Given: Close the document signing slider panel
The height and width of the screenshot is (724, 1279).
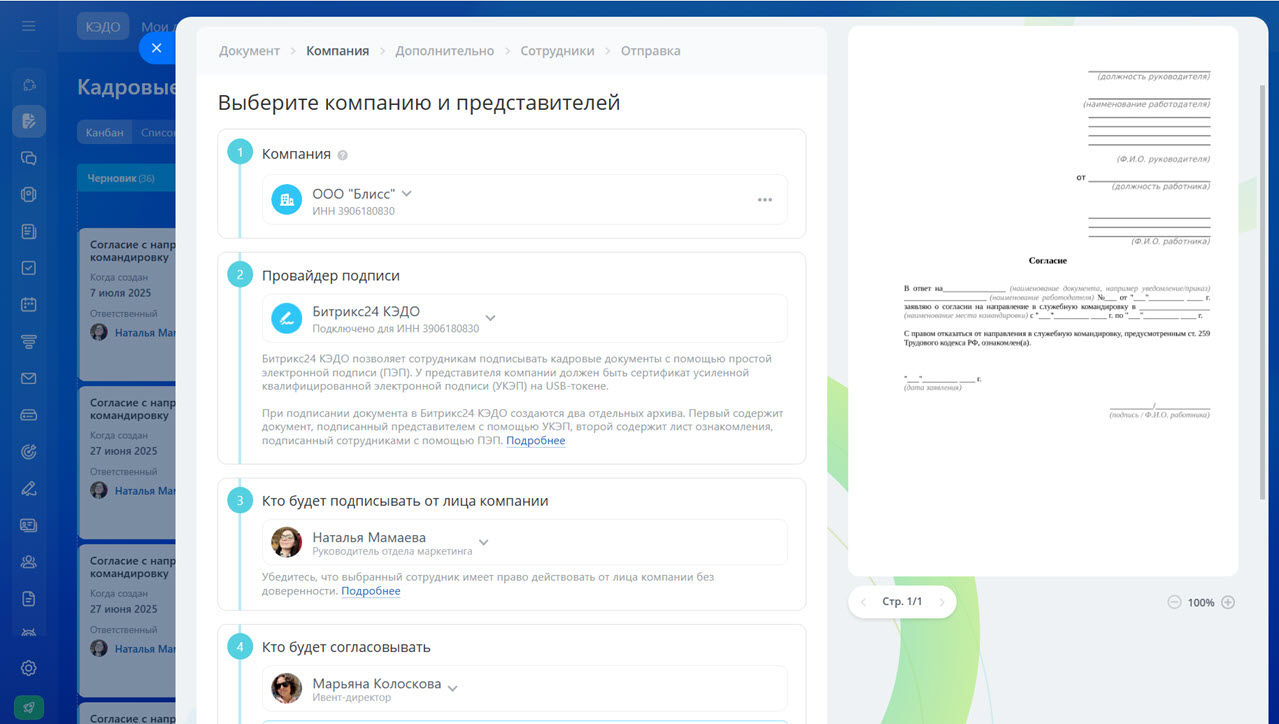Looking at the screenshot, I should pos(156,48).
